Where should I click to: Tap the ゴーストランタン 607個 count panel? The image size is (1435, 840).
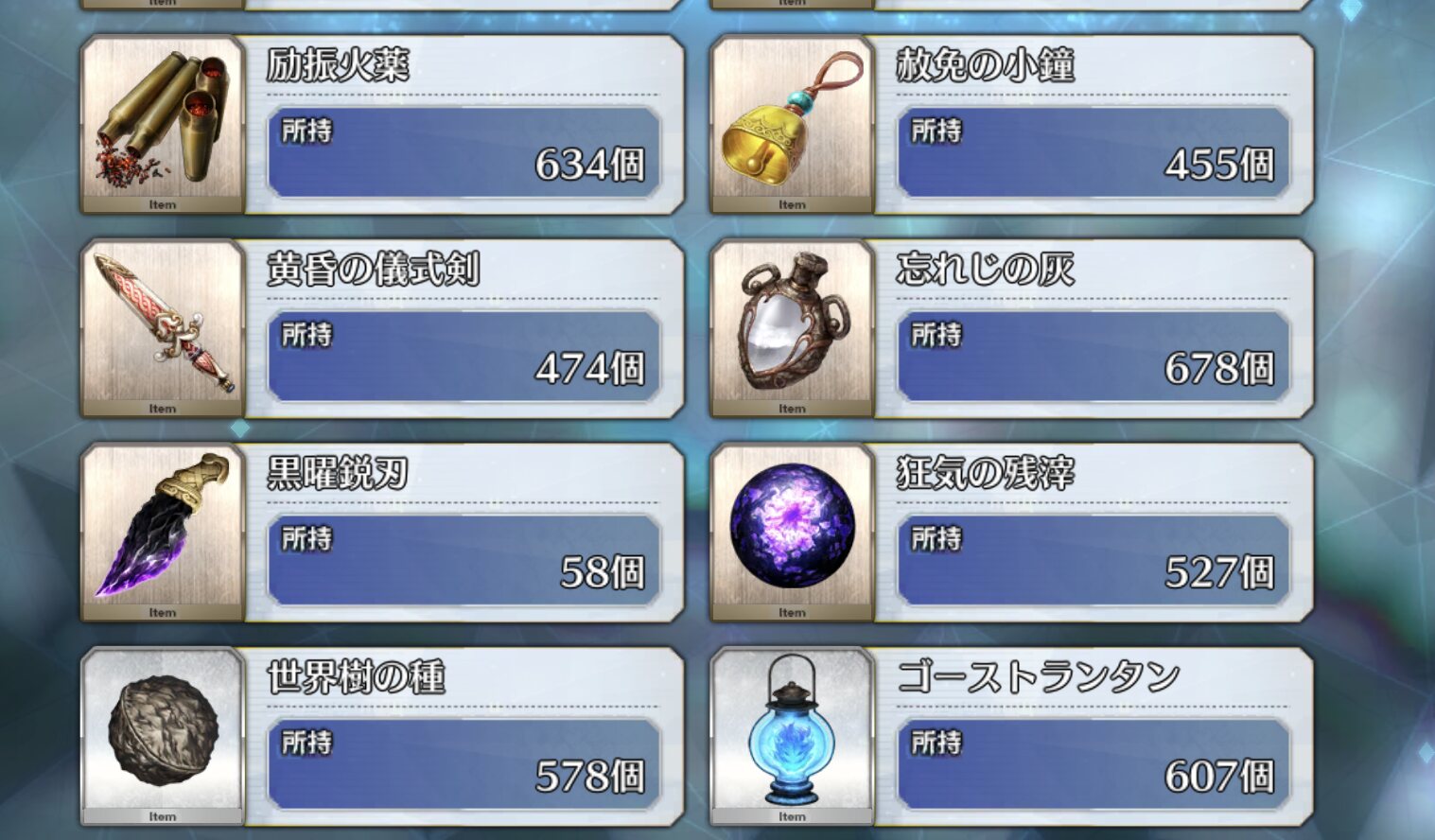(x=1094, y=764)
